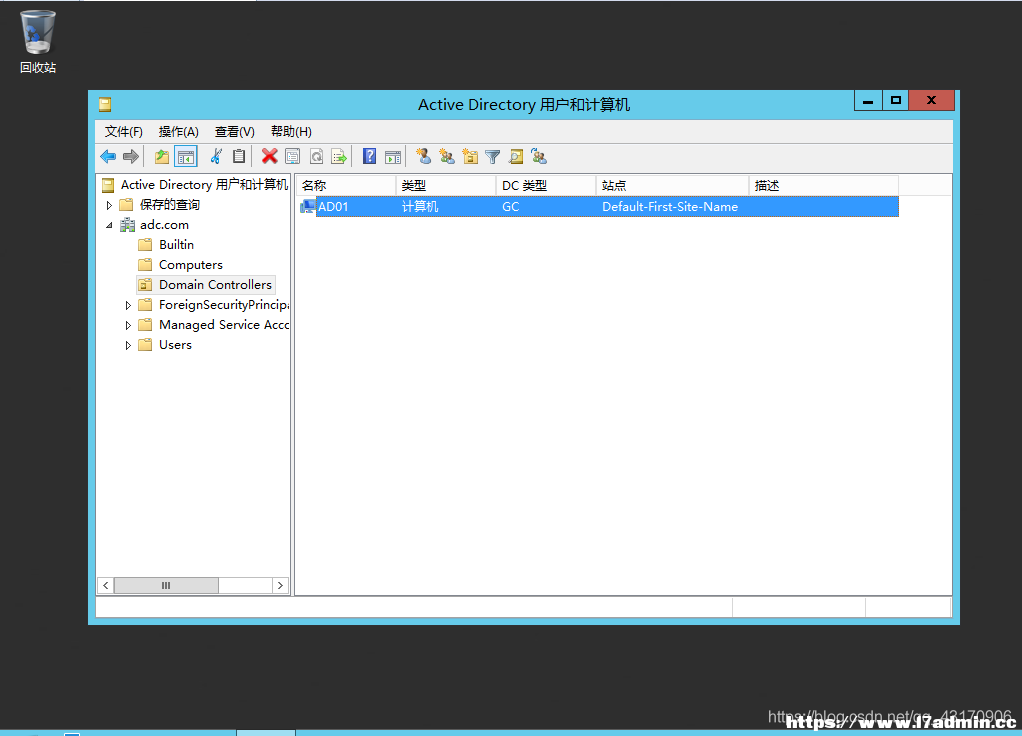Select the Computers container

click(x=190, y=265)
